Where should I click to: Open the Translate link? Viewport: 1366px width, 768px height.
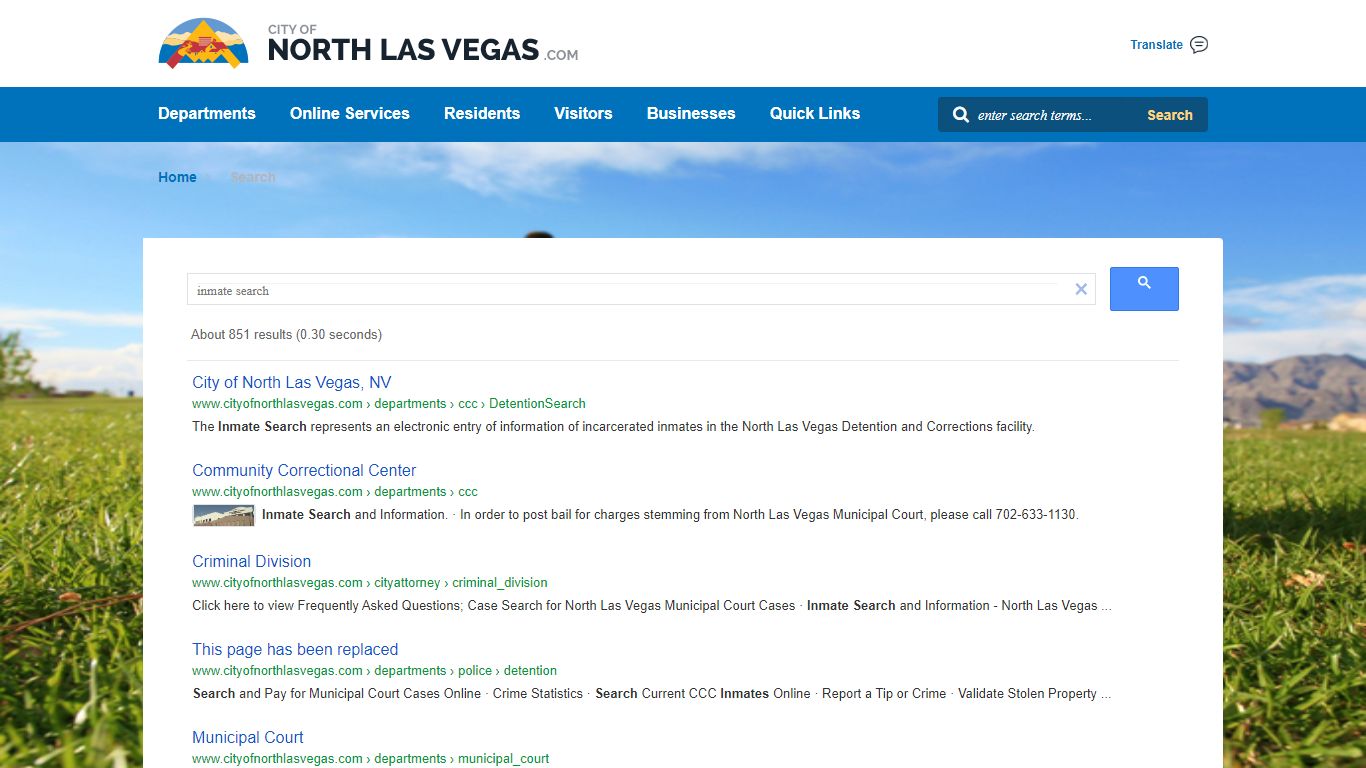coord(1156,45)
